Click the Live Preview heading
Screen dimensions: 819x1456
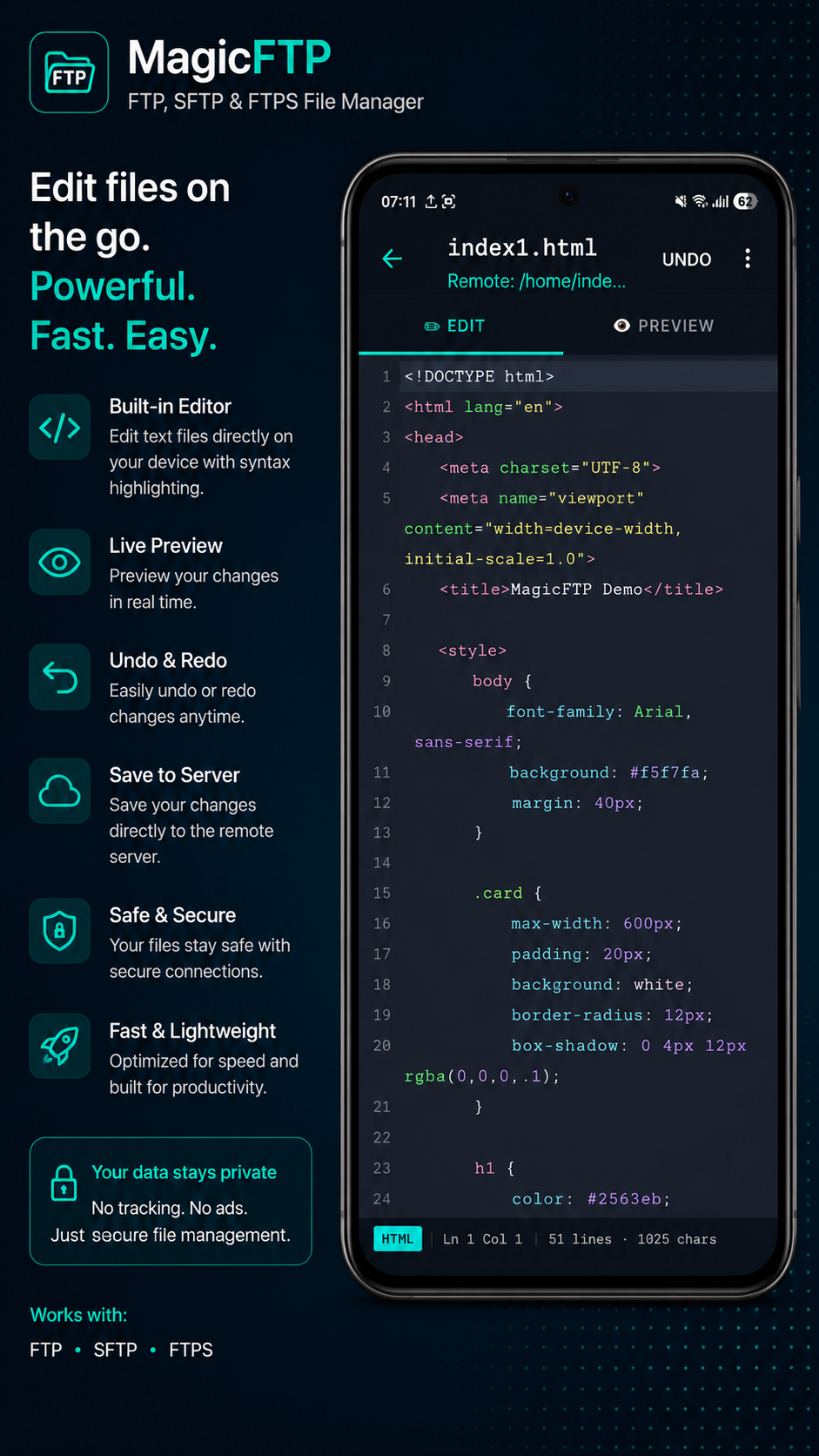pos(166,546)
